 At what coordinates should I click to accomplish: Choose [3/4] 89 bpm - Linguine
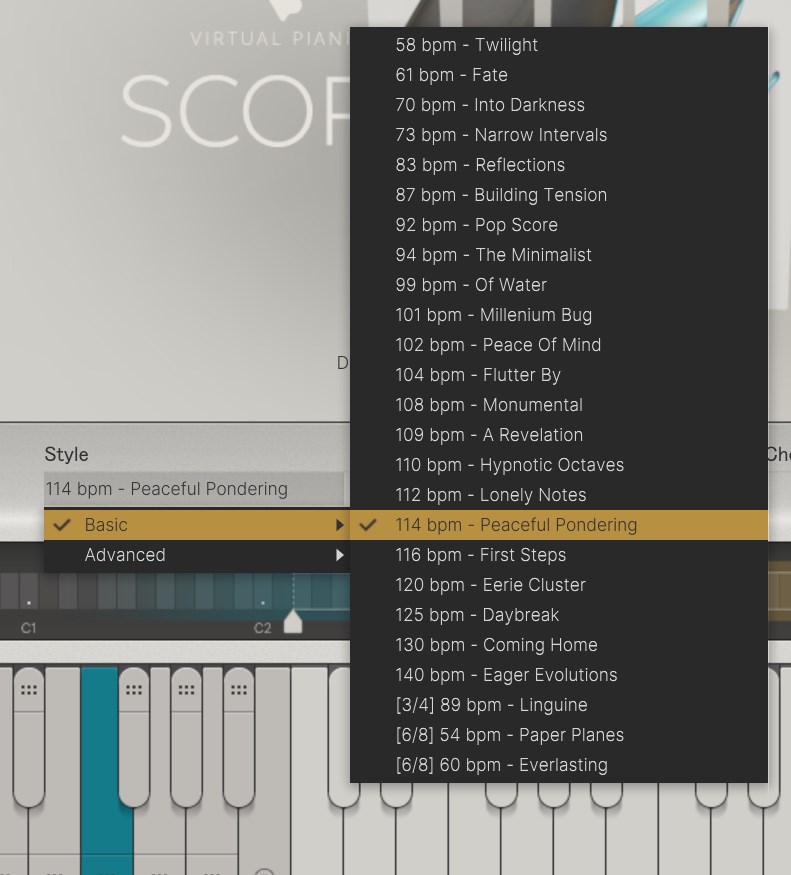[491, 705]
